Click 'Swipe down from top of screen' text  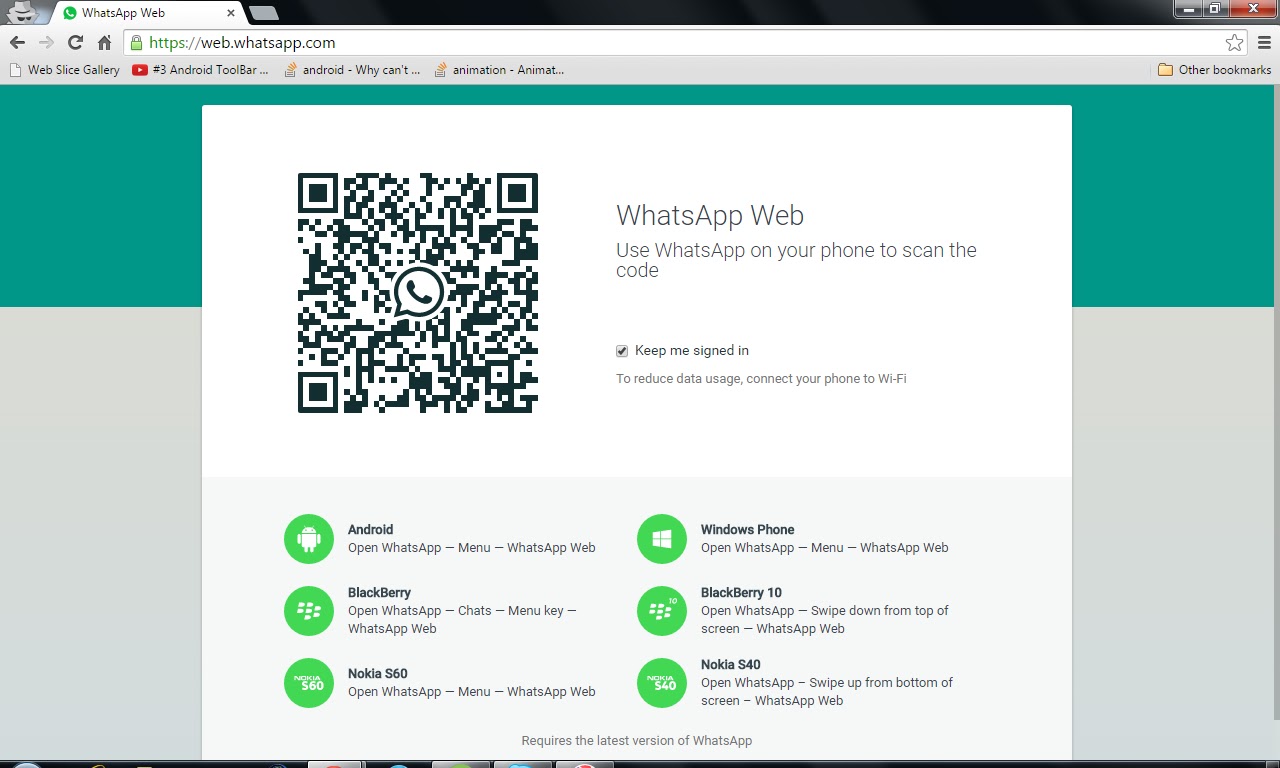[825, 620]
